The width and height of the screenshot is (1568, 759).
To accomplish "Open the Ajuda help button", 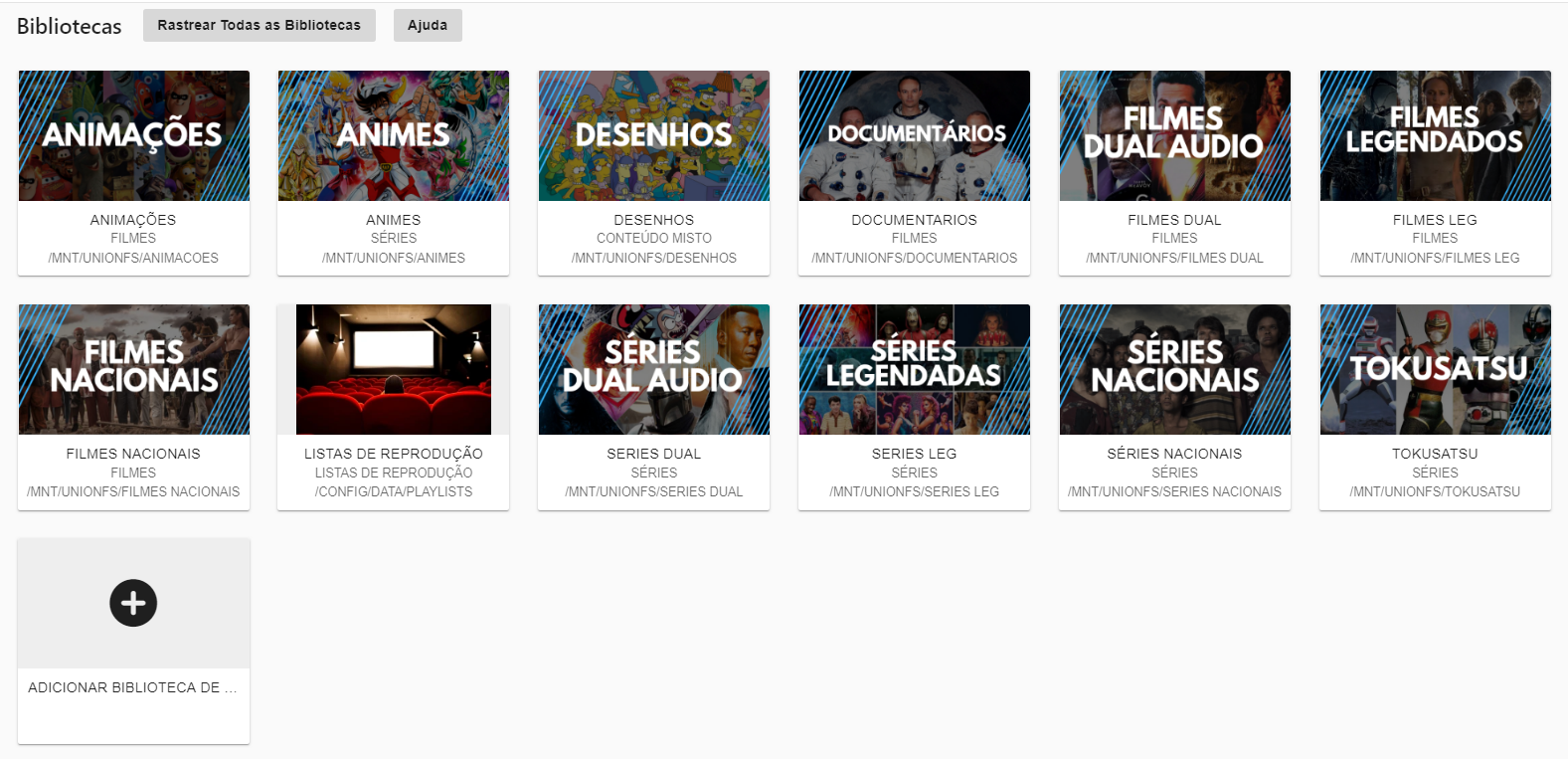I will (428, 25).
